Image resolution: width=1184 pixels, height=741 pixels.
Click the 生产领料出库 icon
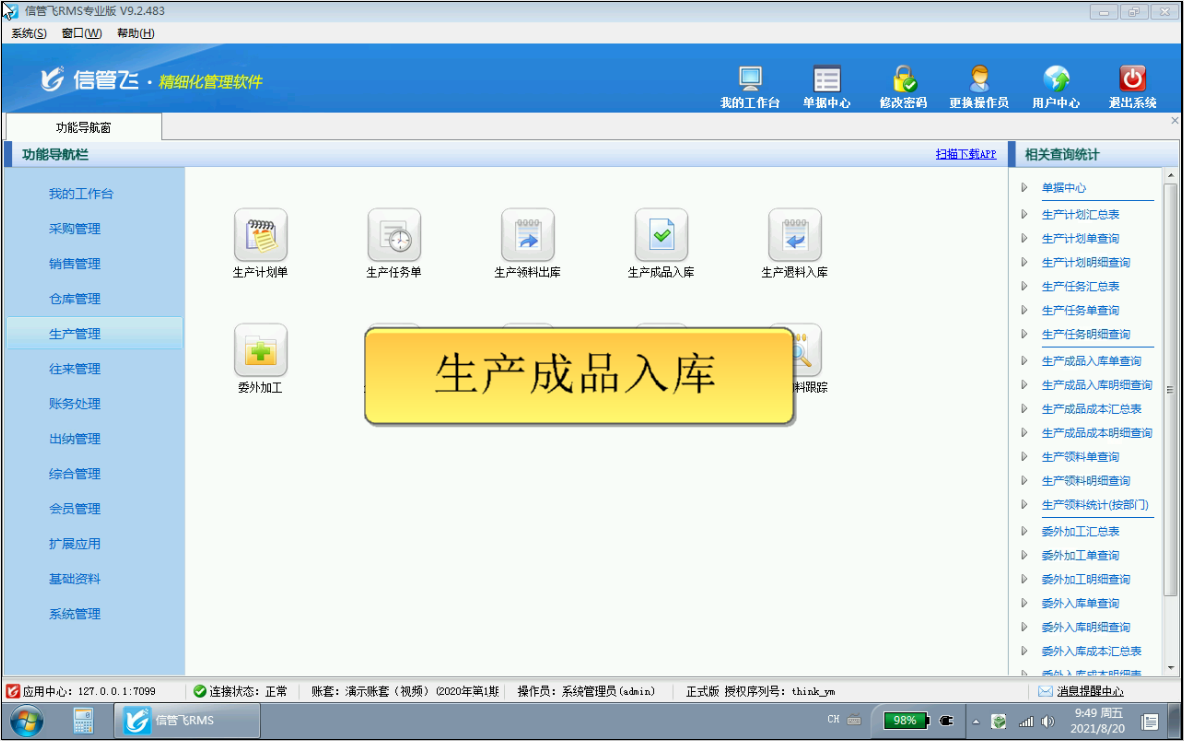click(x=527, y=235)
